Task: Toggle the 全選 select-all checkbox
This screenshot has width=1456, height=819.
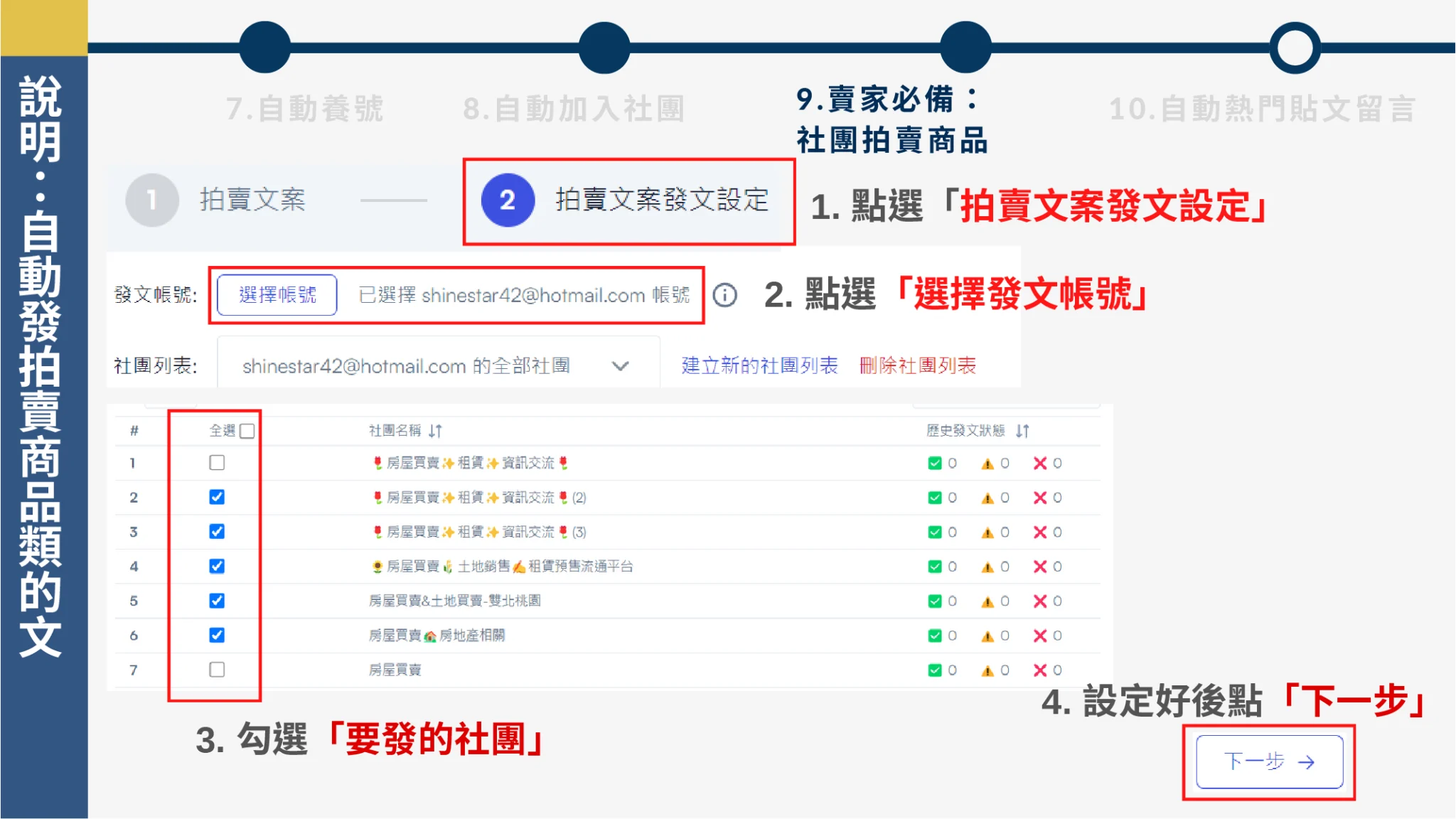Action: coord(247,431)
